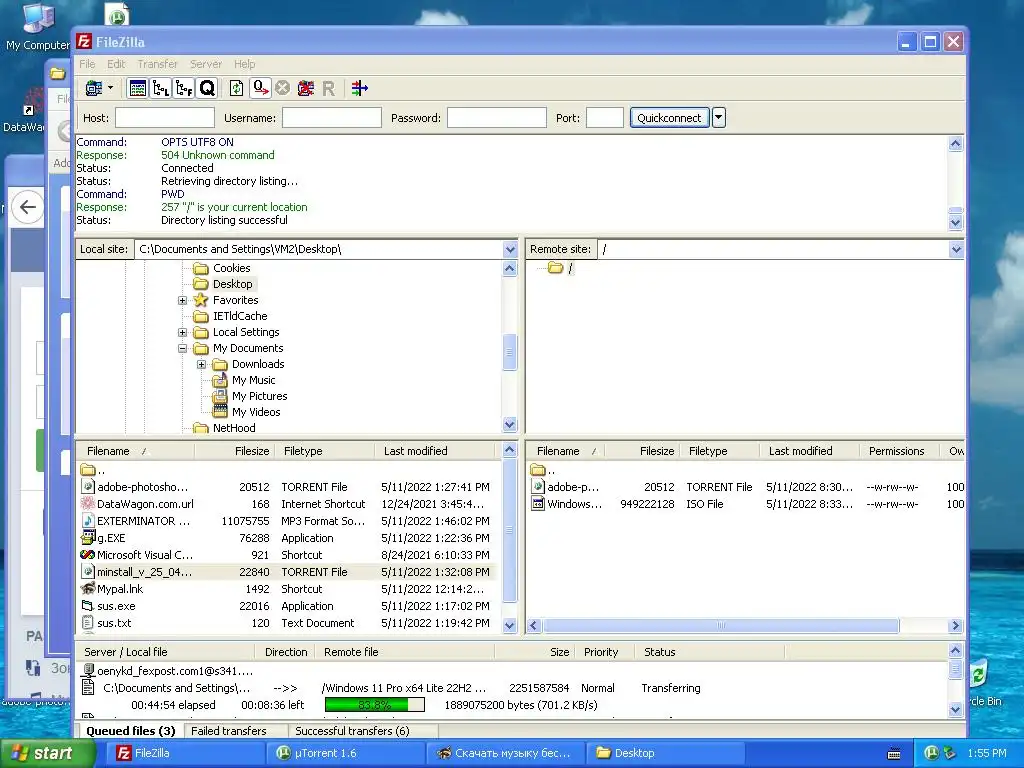Open the File menu
Viewport: 1024px width, 768px height.
point(87,64)
